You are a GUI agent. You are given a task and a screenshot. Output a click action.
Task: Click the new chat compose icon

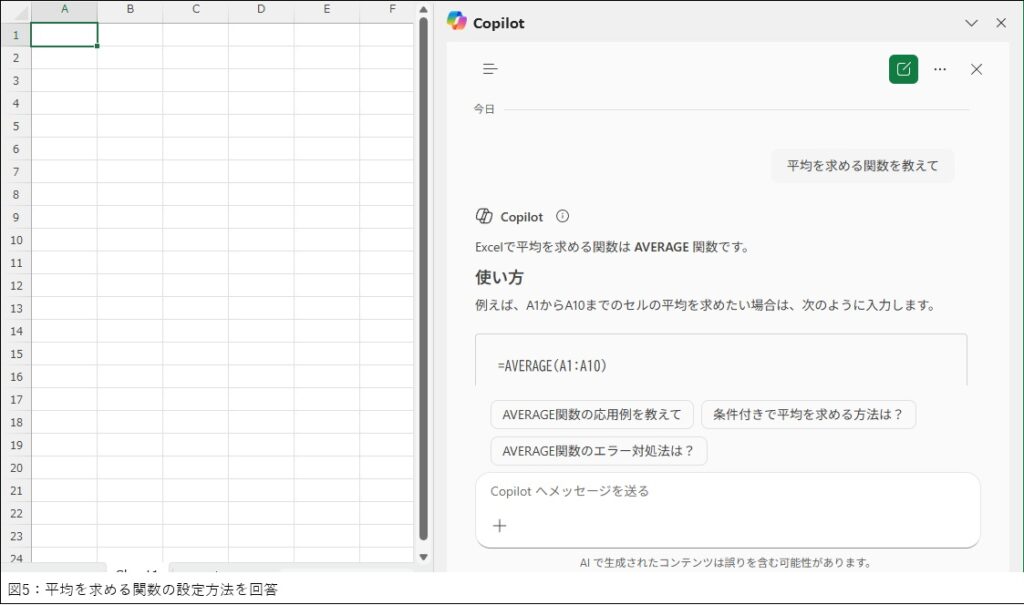pos(903,69)
